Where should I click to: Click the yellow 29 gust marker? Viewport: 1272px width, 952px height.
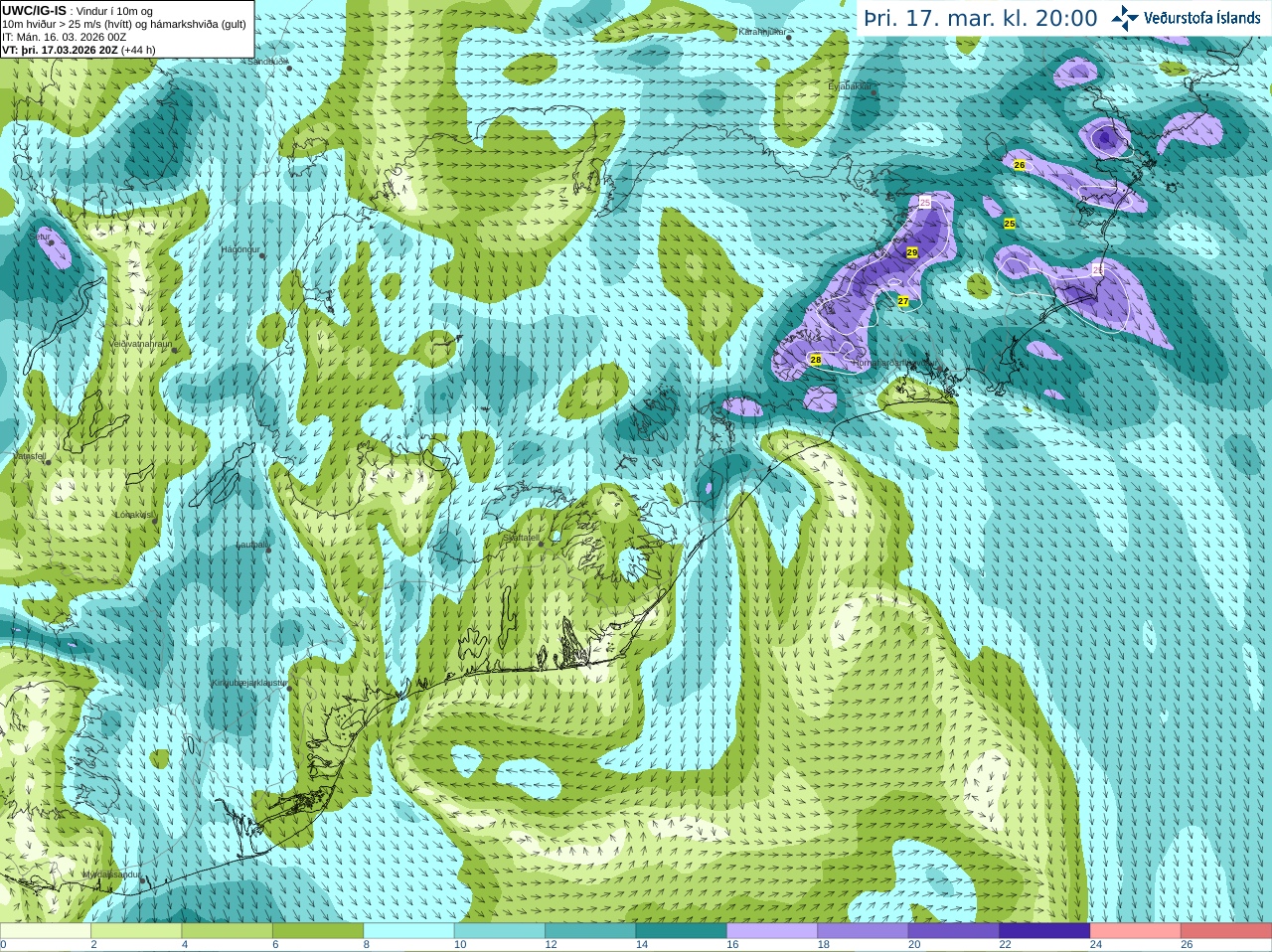(912, 252)
